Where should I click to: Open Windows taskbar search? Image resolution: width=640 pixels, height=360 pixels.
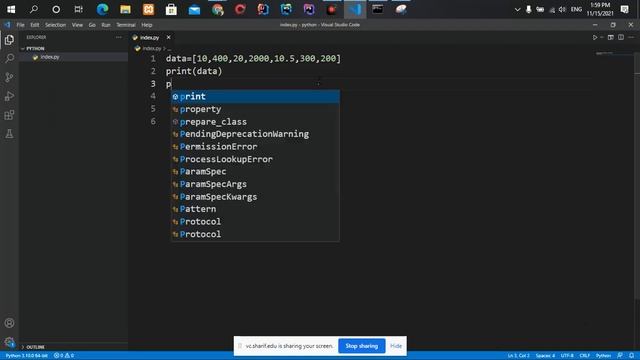(34, 9)
